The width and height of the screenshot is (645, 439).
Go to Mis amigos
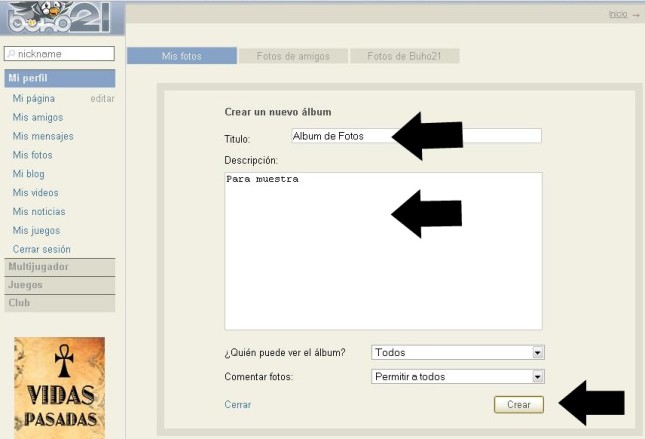(36, 118)
